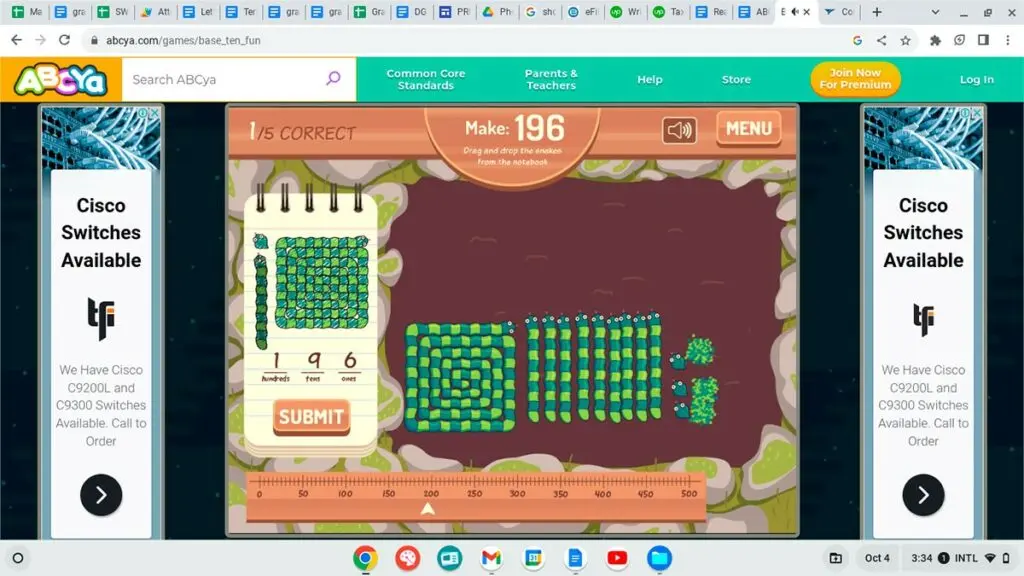The width and height of the screenshot is (1024, 576).
Task: Open the Chrome three-dot menu
Action: (1008, 40)
